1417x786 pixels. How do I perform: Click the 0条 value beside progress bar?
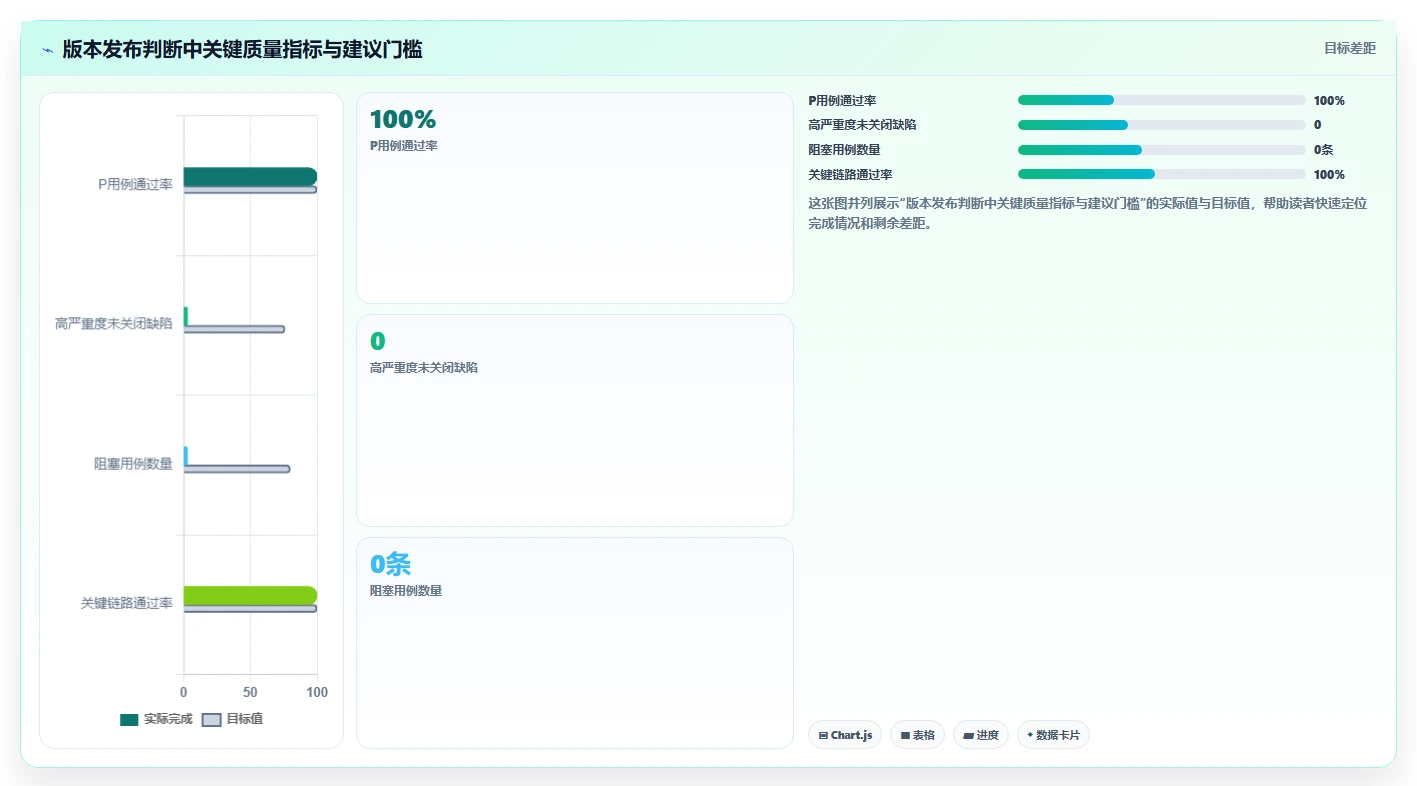coord(1324,150)
